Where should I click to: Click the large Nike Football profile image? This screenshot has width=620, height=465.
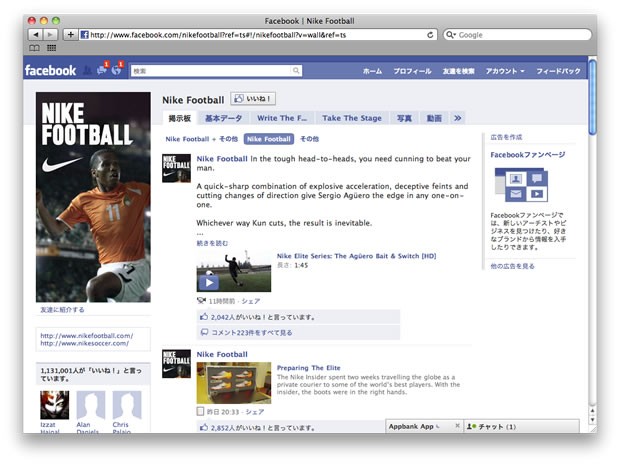(93, 197)
